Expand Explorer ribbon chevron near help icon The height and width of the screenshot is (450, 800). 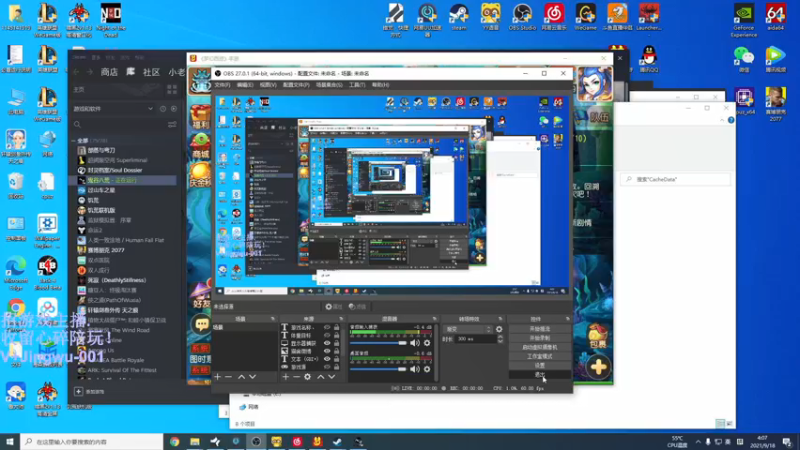pos(722,120)
